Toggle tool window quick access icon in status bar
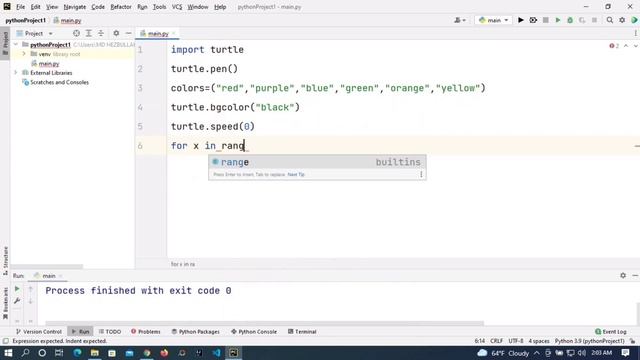 coord(5,341)
